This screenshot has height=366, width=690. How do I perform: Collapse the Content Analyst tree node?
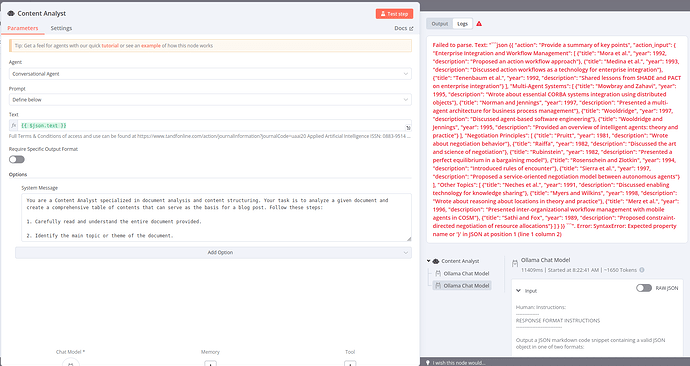point(429,261)
